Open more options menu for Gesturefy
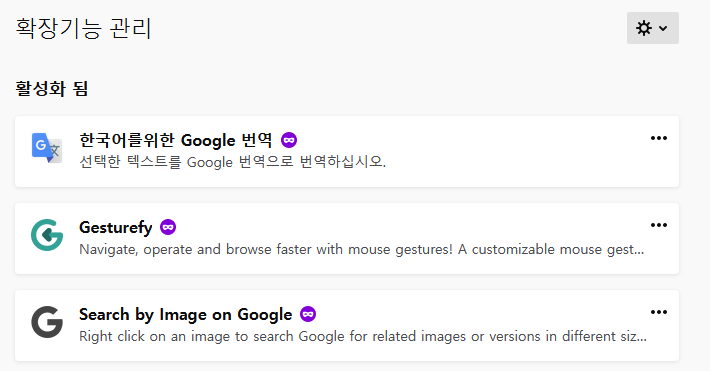The height and width of the screenshot is (371, 710). click(659, 225)
